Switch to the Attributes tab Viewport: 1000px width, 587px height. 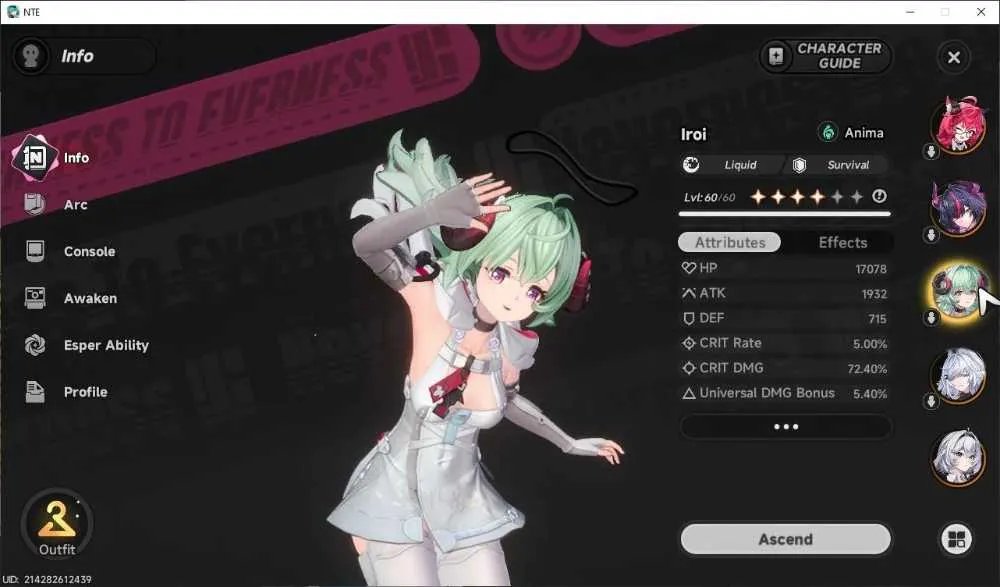tap(729, 242)
